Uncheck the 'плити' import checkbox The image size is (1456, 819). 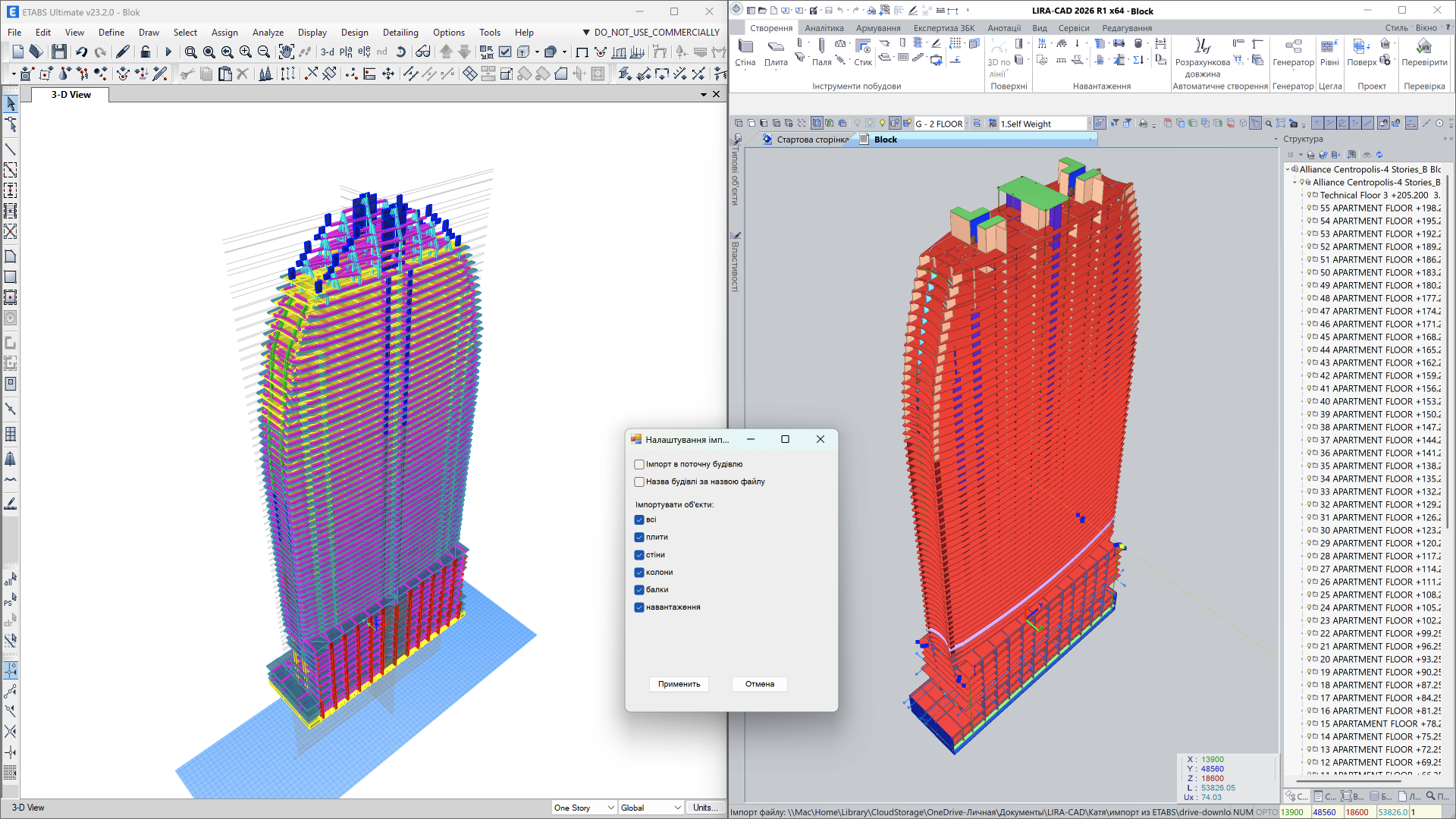pos(639,537)
